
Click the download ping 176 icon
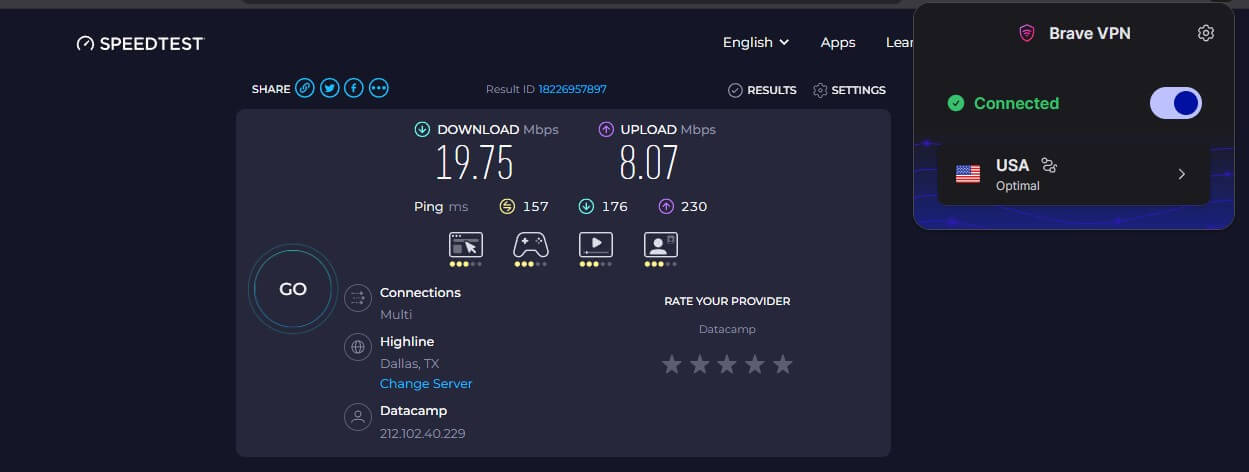click(x=586, y=206)
